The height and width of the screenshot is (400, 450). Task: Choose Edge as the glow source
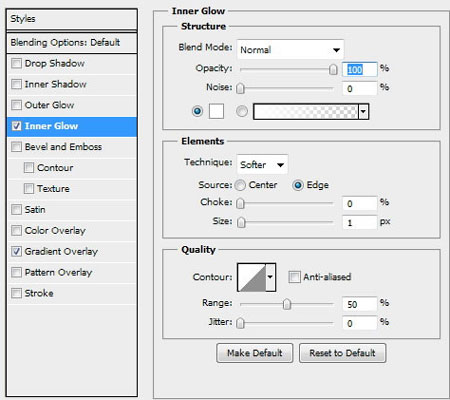point(298,185)
